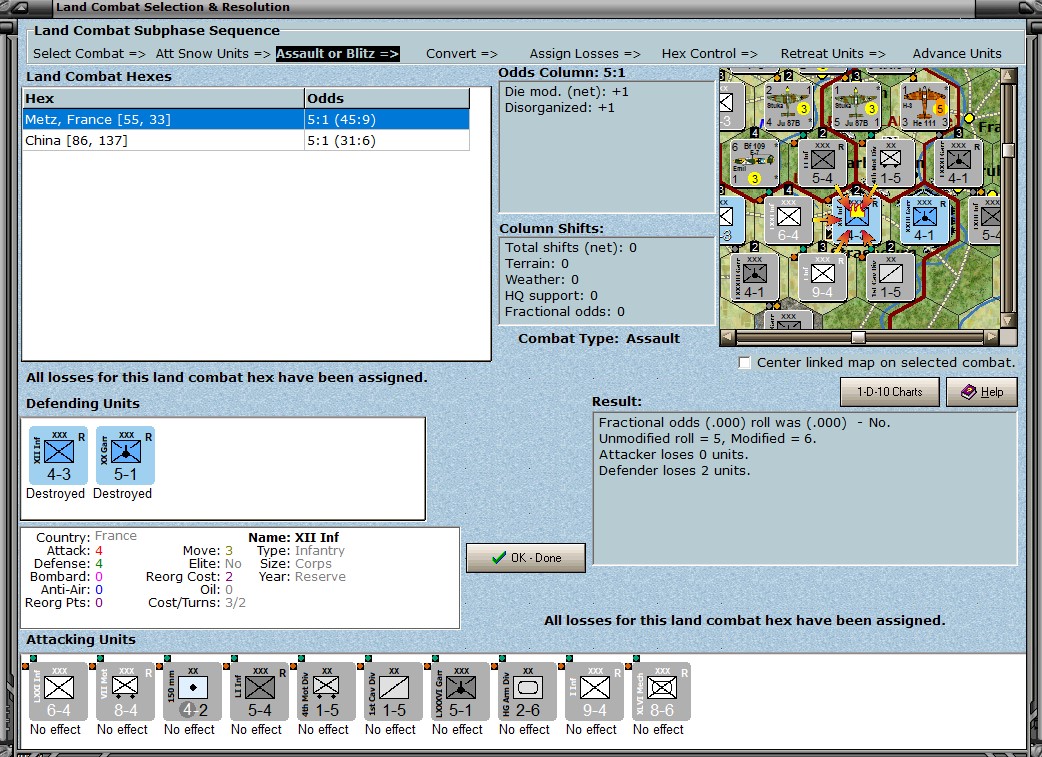This screenshot has width=1042, height=757.
Task: Click the map scroll left arrow
Action: click(728, 337)
